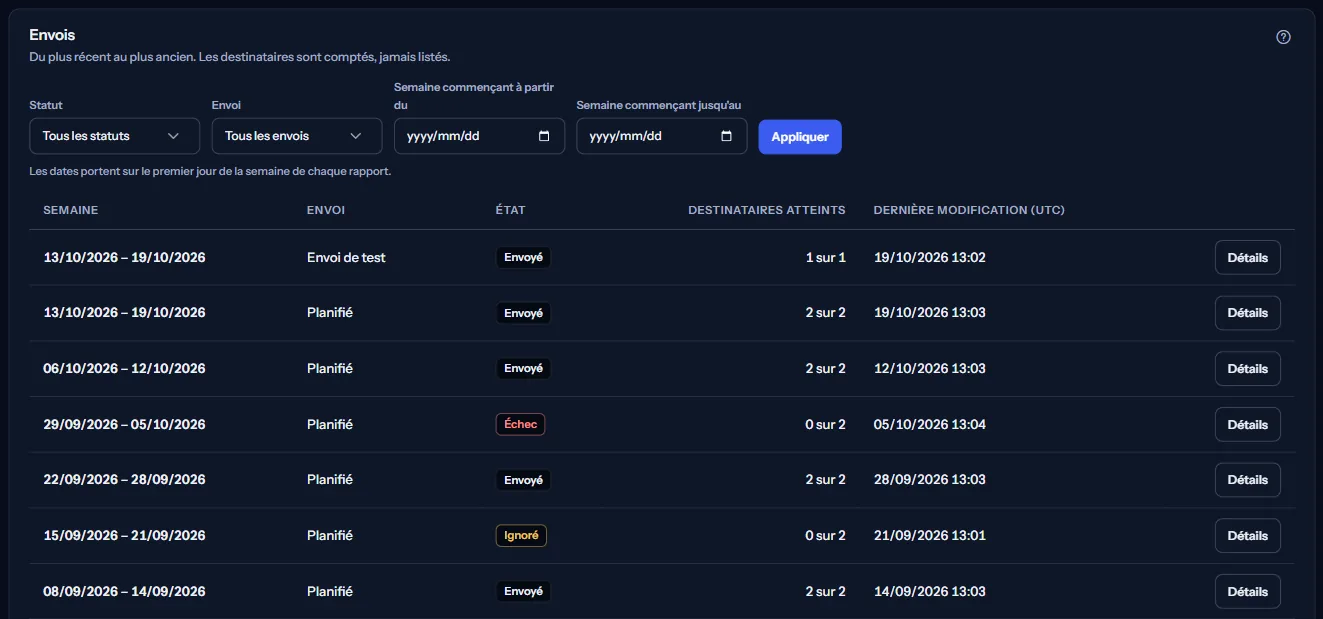
Task: Open Détails for row modified 19/10/2026 13:03
Action: [1247, 313]
